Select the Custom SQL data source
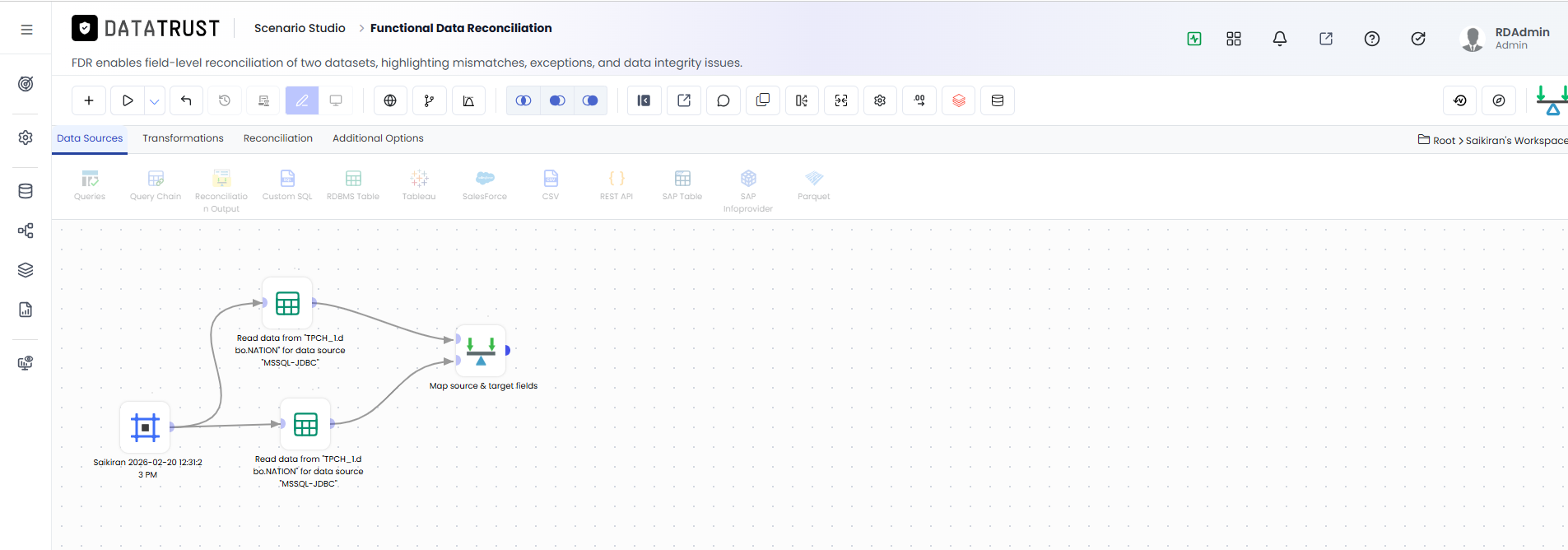Screen dimensions: 1568x550 pyautogui.click(x=287, y=185)
